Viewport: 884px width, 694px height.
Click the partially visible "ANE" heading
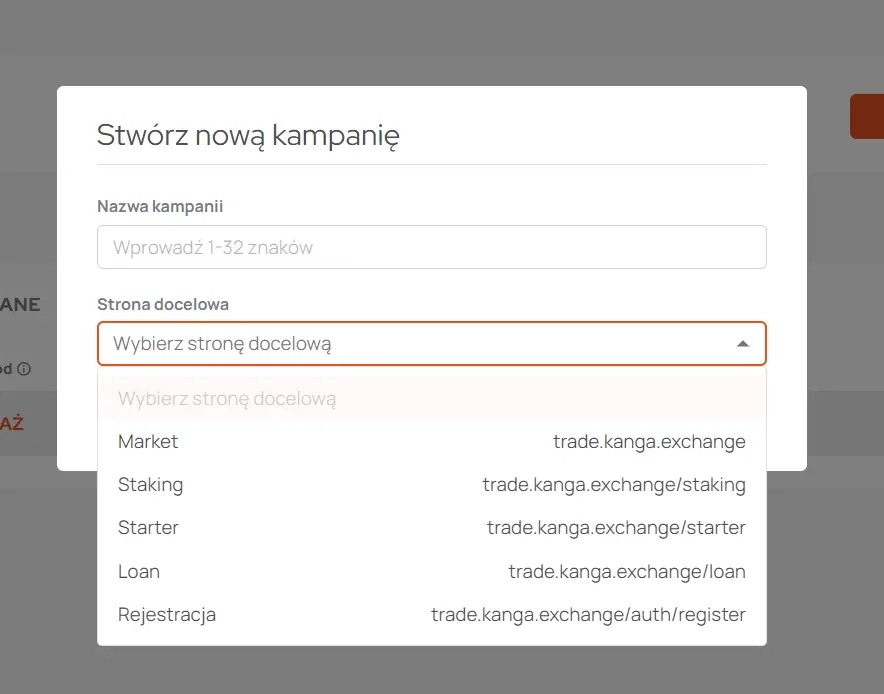click(20, 304)
